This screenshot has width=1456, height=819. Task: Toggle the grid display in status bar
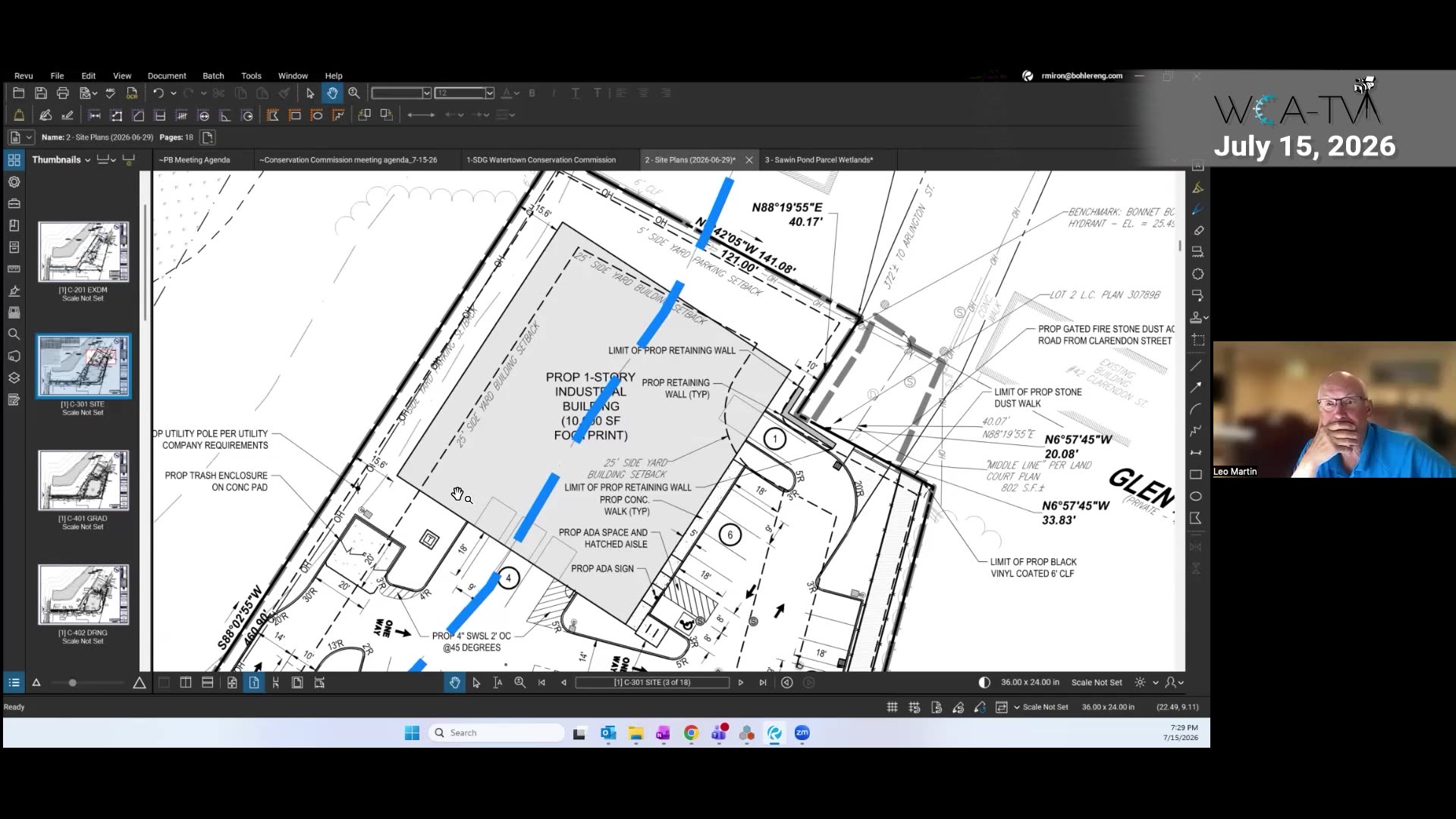893,708
